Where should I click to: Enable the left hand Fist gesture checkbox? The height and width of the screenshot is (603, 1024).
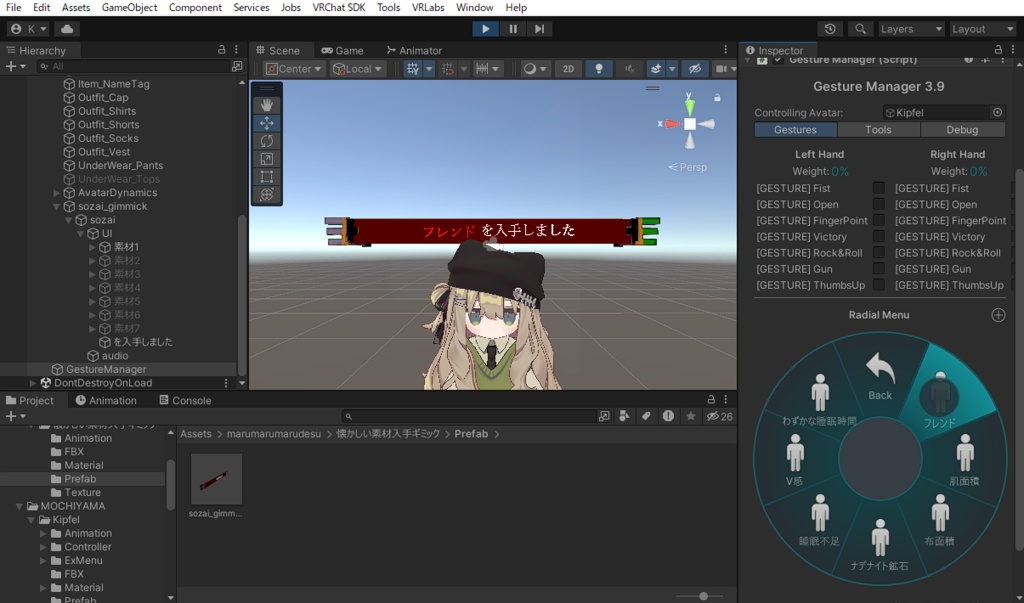pos(878,188)
